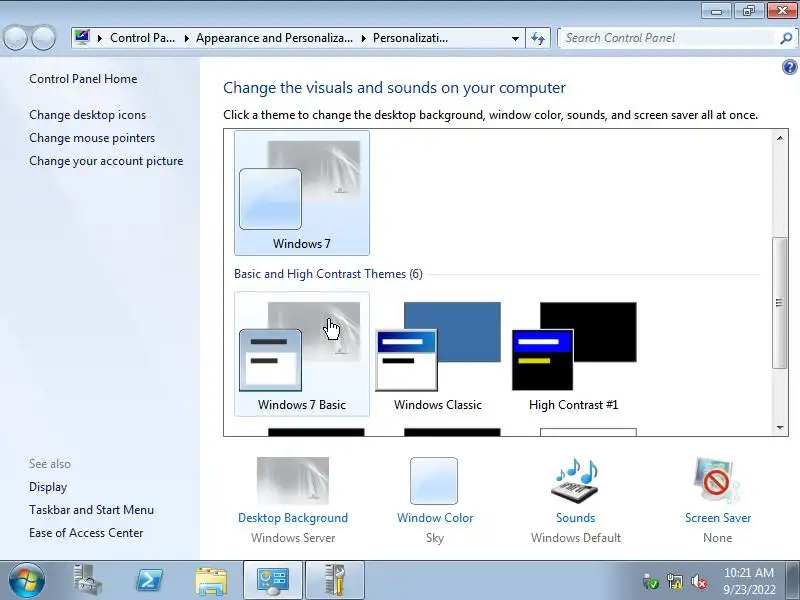Screen dimensions: 800x600
Task: Select Appearance and Personalization breadcrumb
Action: click(x=274, y=38)
